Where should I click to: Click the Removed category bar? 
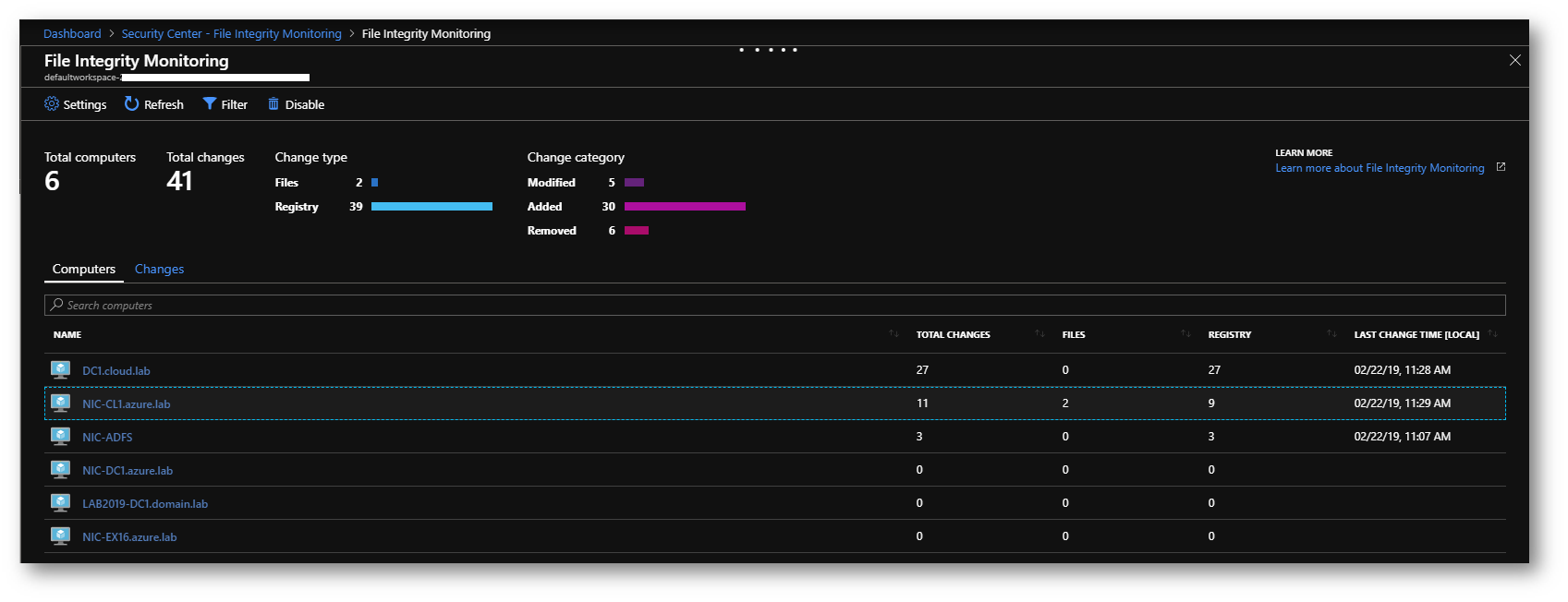pyautogui.click(x=637, y=231)
